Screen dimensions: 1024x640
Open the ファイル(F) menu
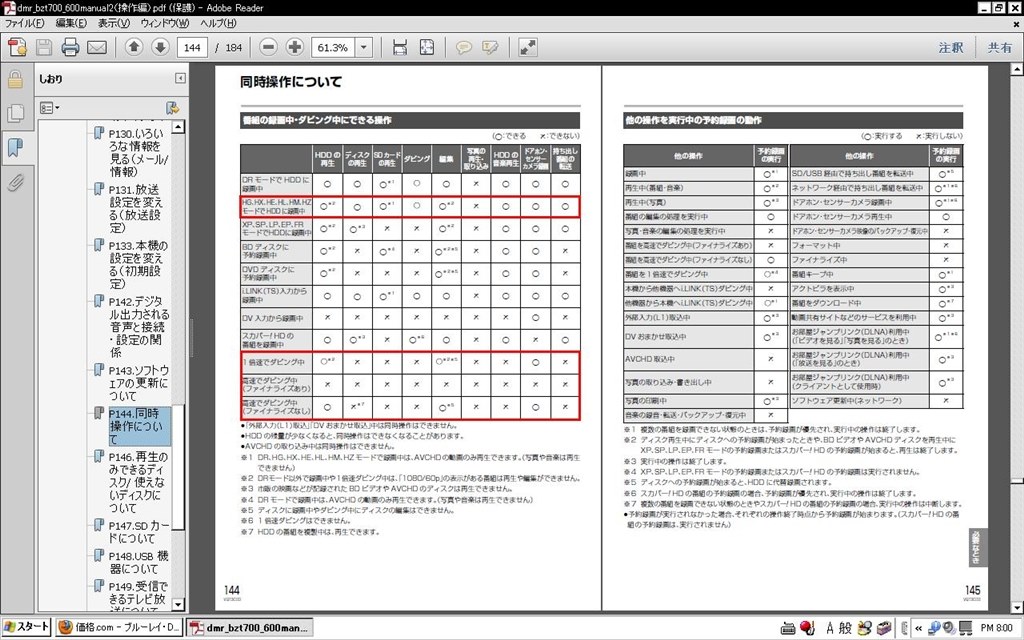[x=24, y=23]
